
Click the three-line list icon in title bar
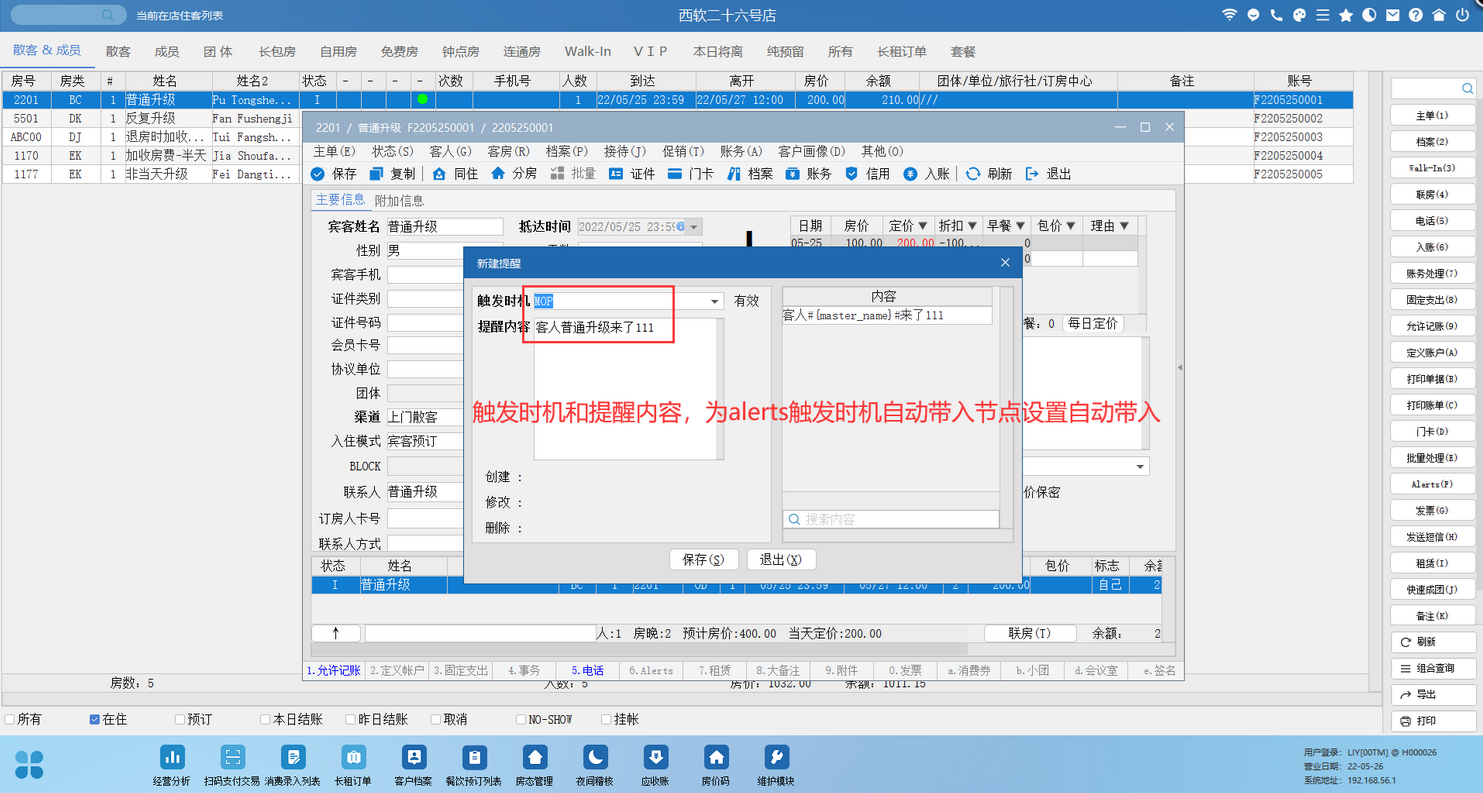tap(1322, 15)
